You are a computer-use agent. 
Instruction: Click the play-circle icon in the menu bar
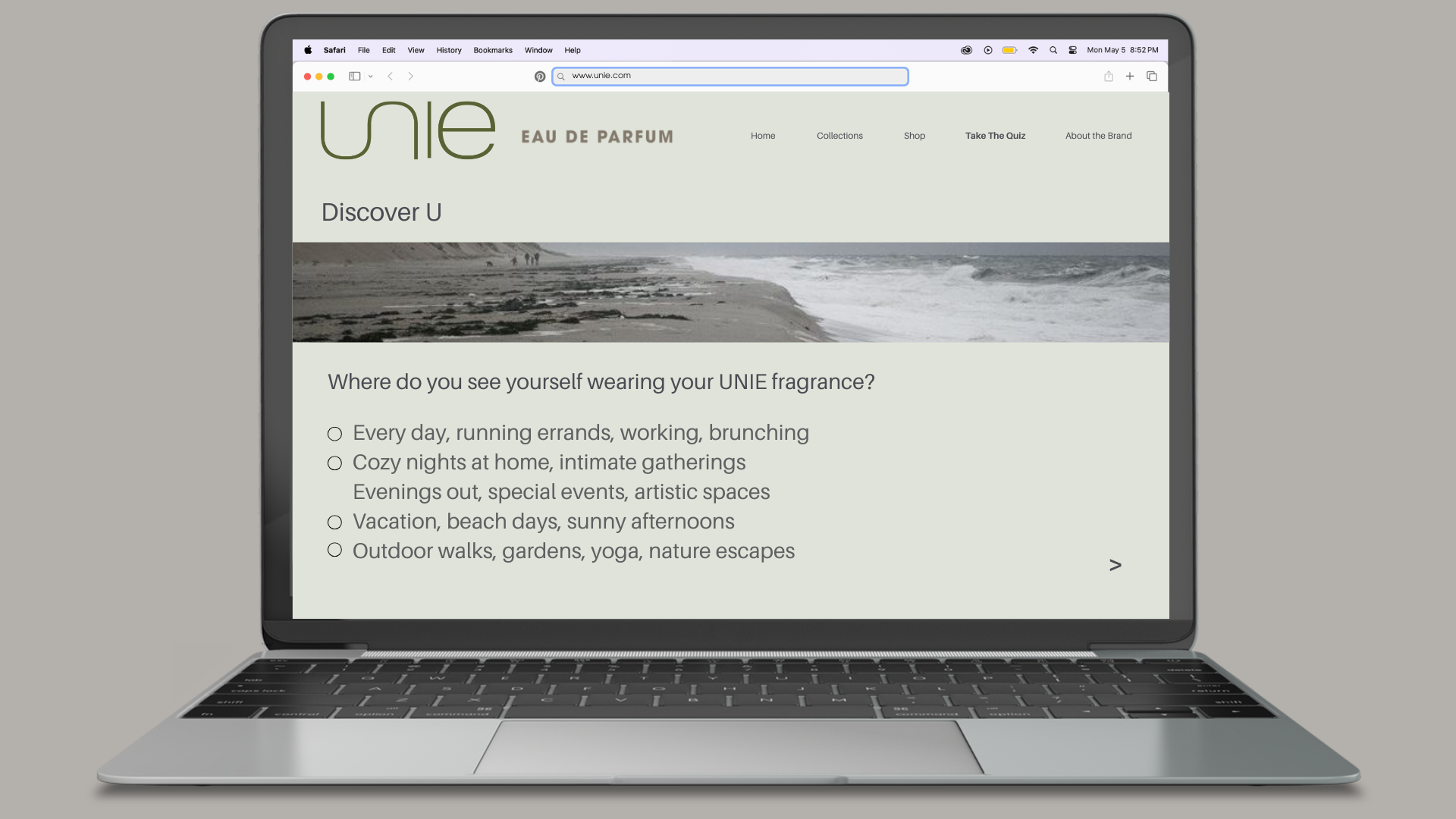click(988, 50)
